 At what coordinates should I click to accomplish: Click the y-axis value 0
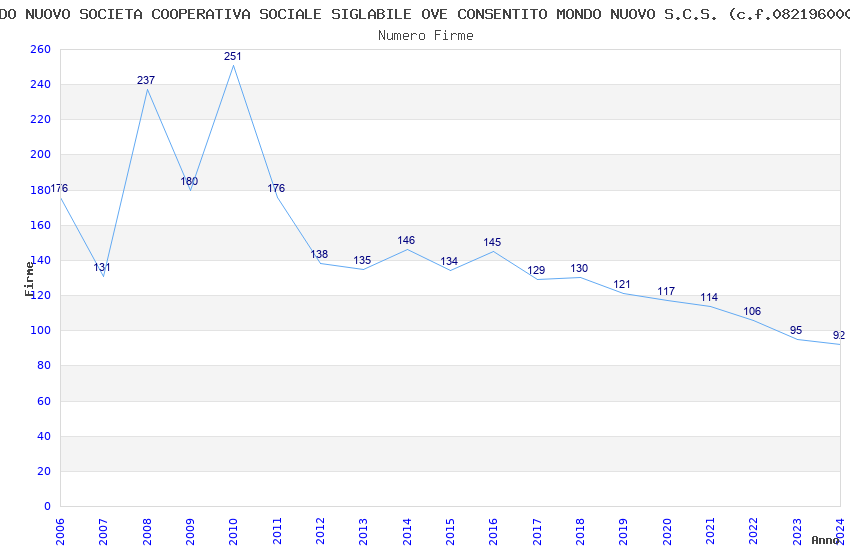click(x=48, y=507)
